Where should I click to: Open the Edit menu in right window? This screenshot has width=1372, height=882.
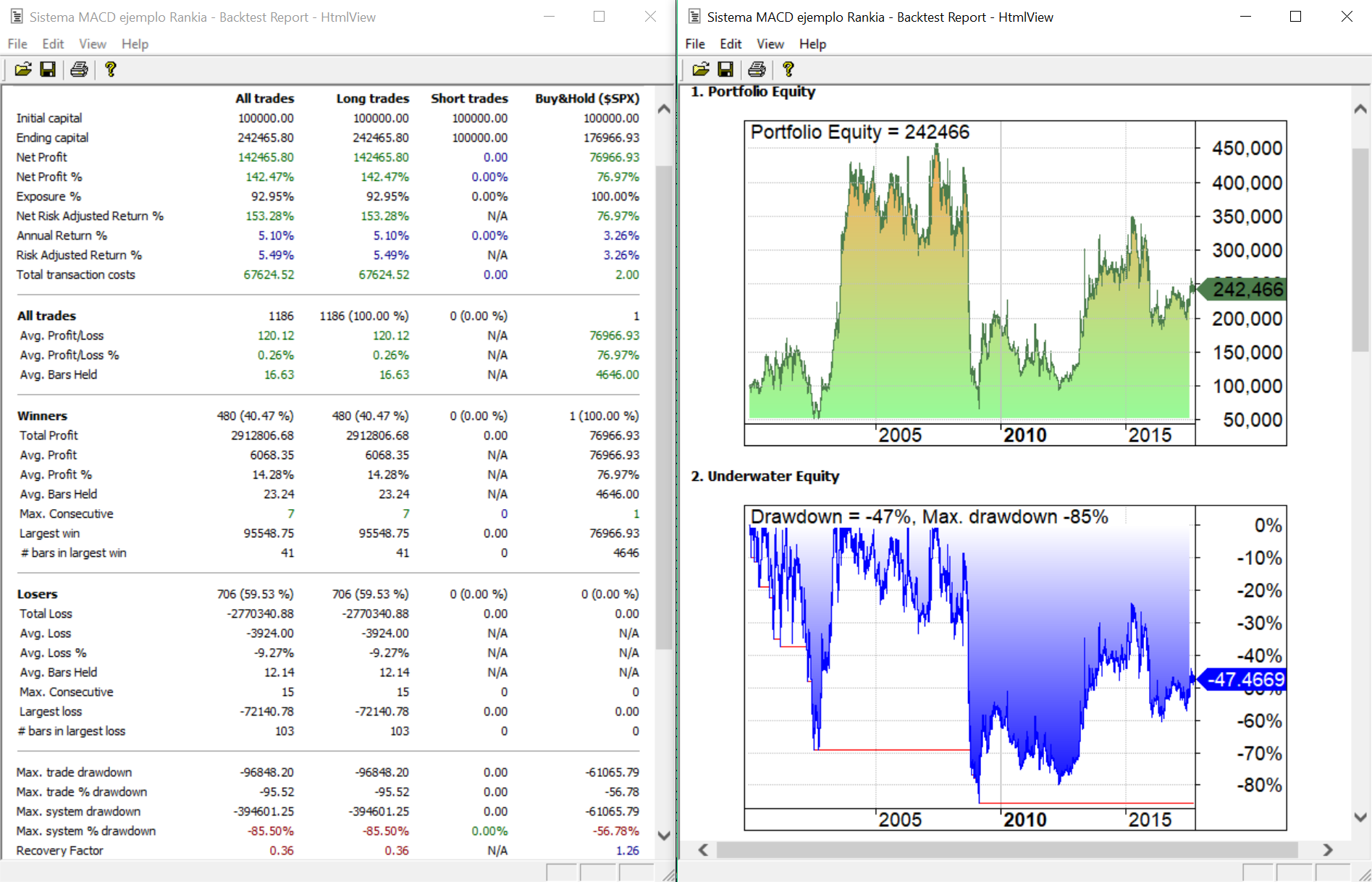[730, 44]
